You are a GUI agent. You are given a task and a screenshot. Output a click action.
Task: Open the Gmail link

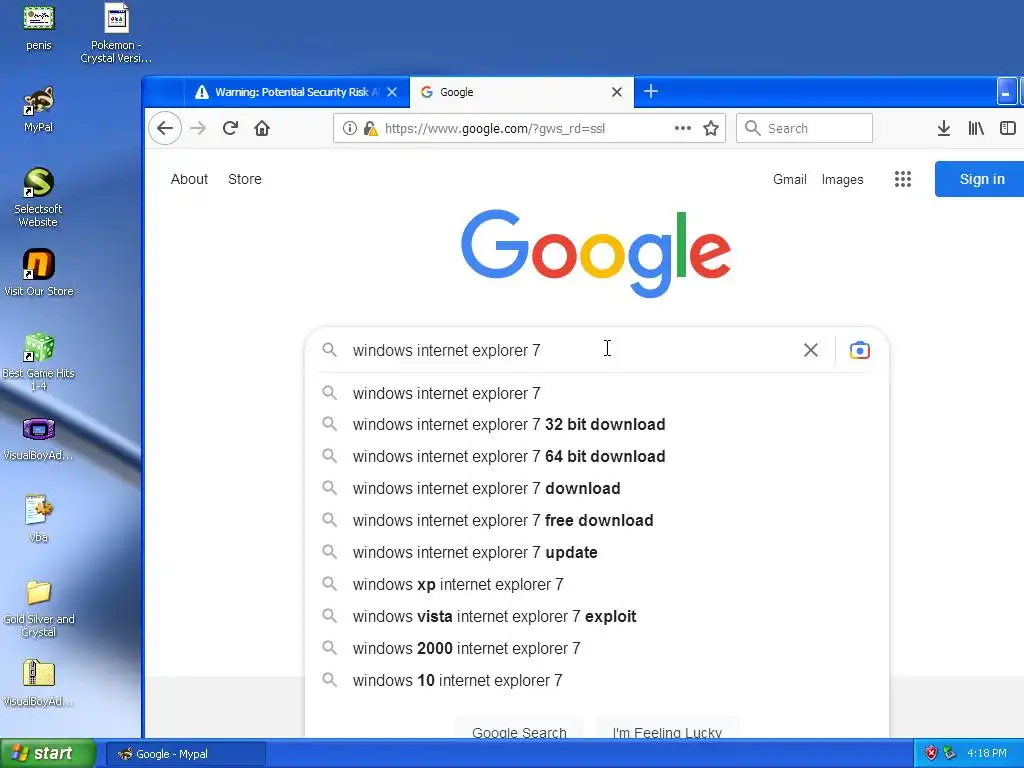pos(789,179)
